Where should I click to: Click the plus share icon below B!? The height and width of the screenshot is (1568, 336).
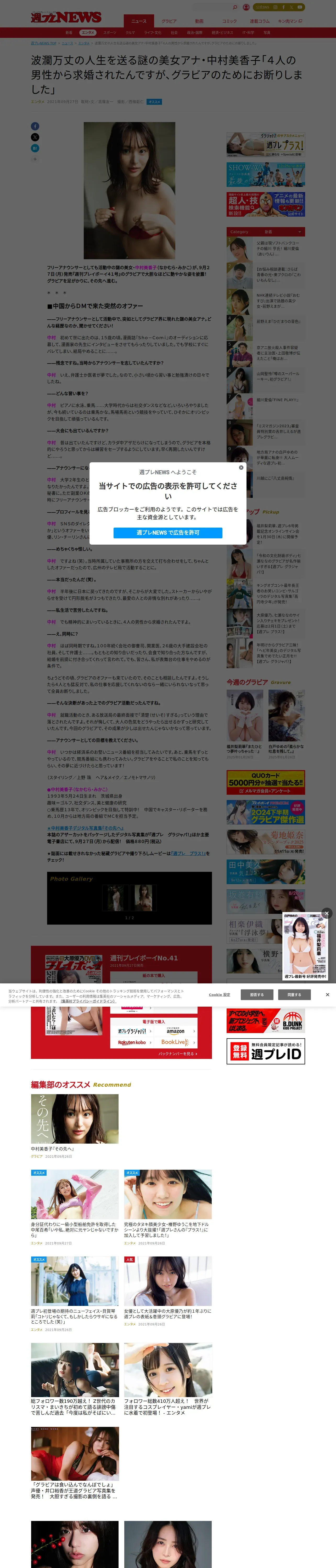(x=35, y=159)
